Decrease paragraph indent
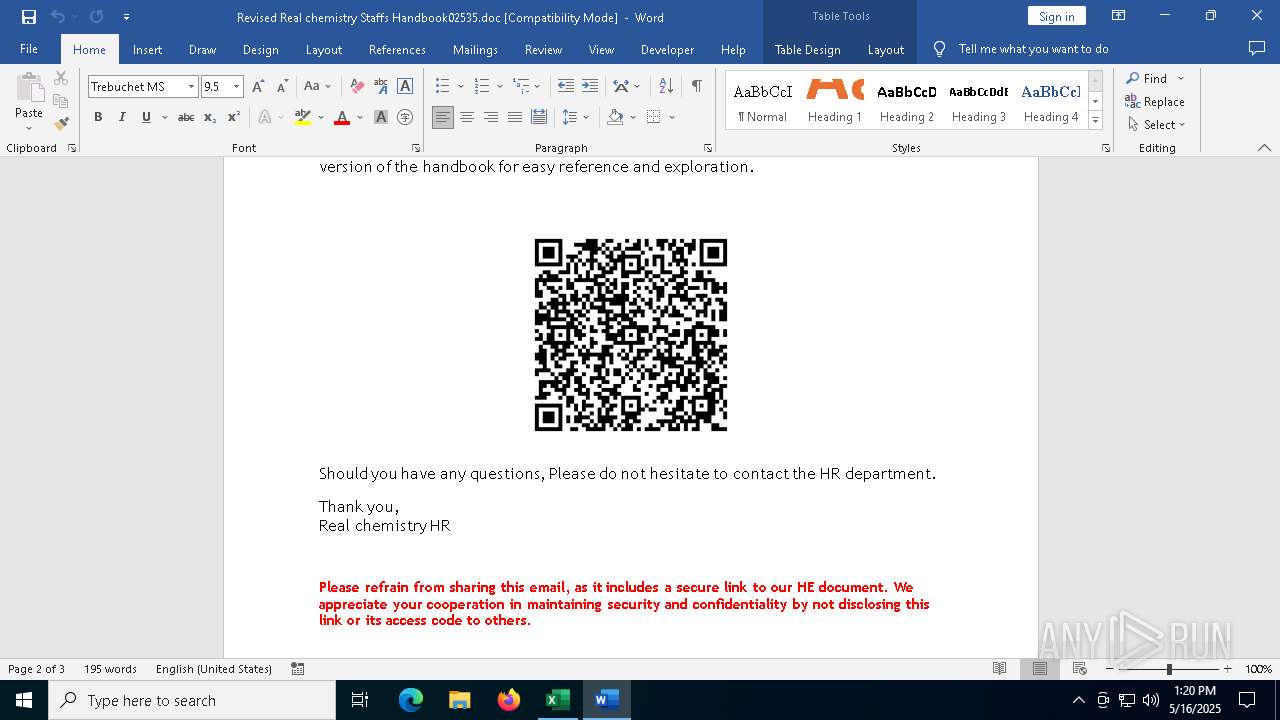 click(x=566, y=87)
